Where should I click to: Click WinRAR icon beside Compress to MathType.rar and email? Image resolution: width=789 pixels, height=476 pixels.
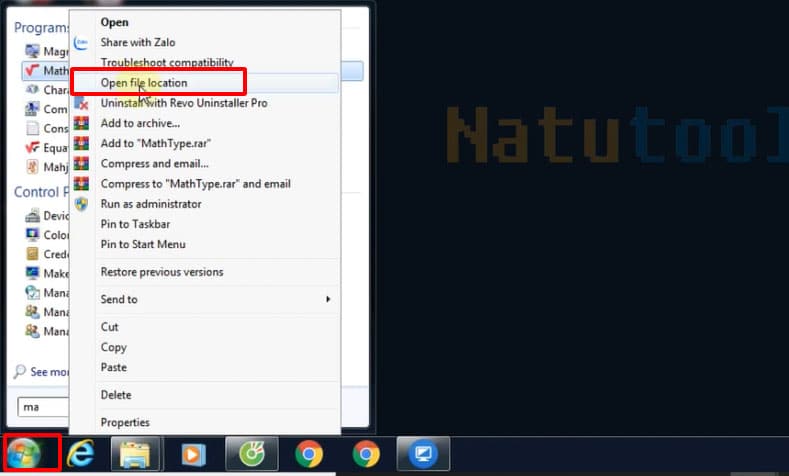coord(81,184)
